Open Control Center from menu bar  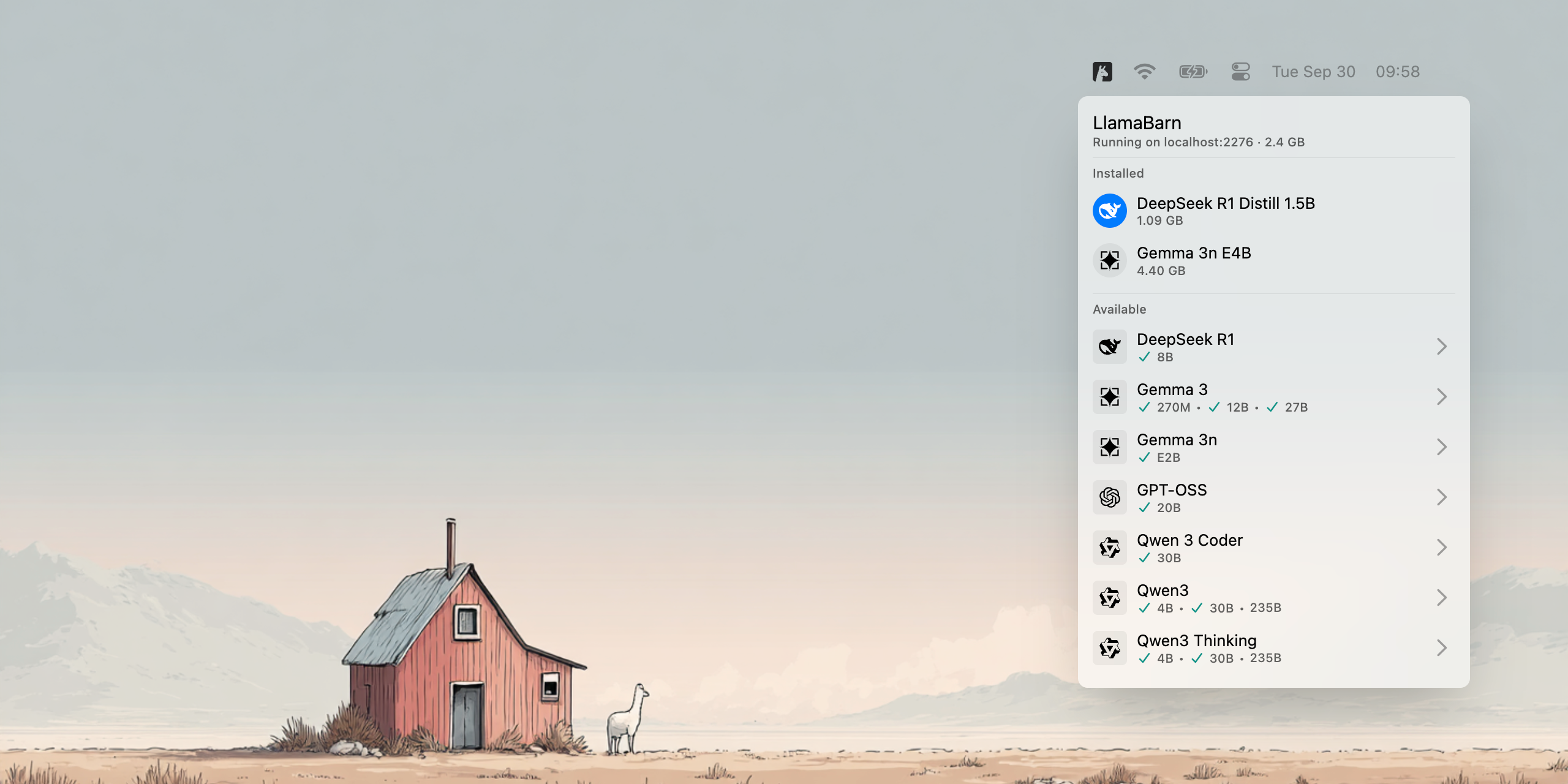(x=1240, y=72)
